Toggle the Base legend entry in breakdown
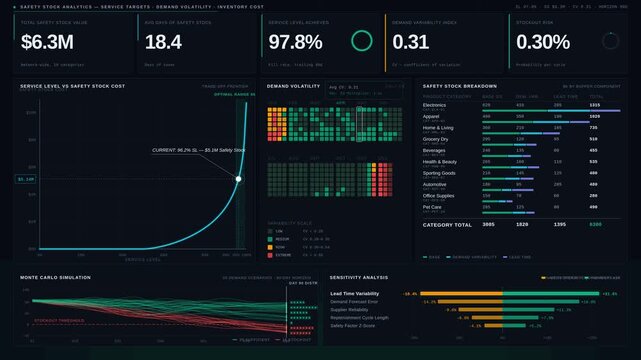Viewport: 641px width, 360px height. [432, 257]
